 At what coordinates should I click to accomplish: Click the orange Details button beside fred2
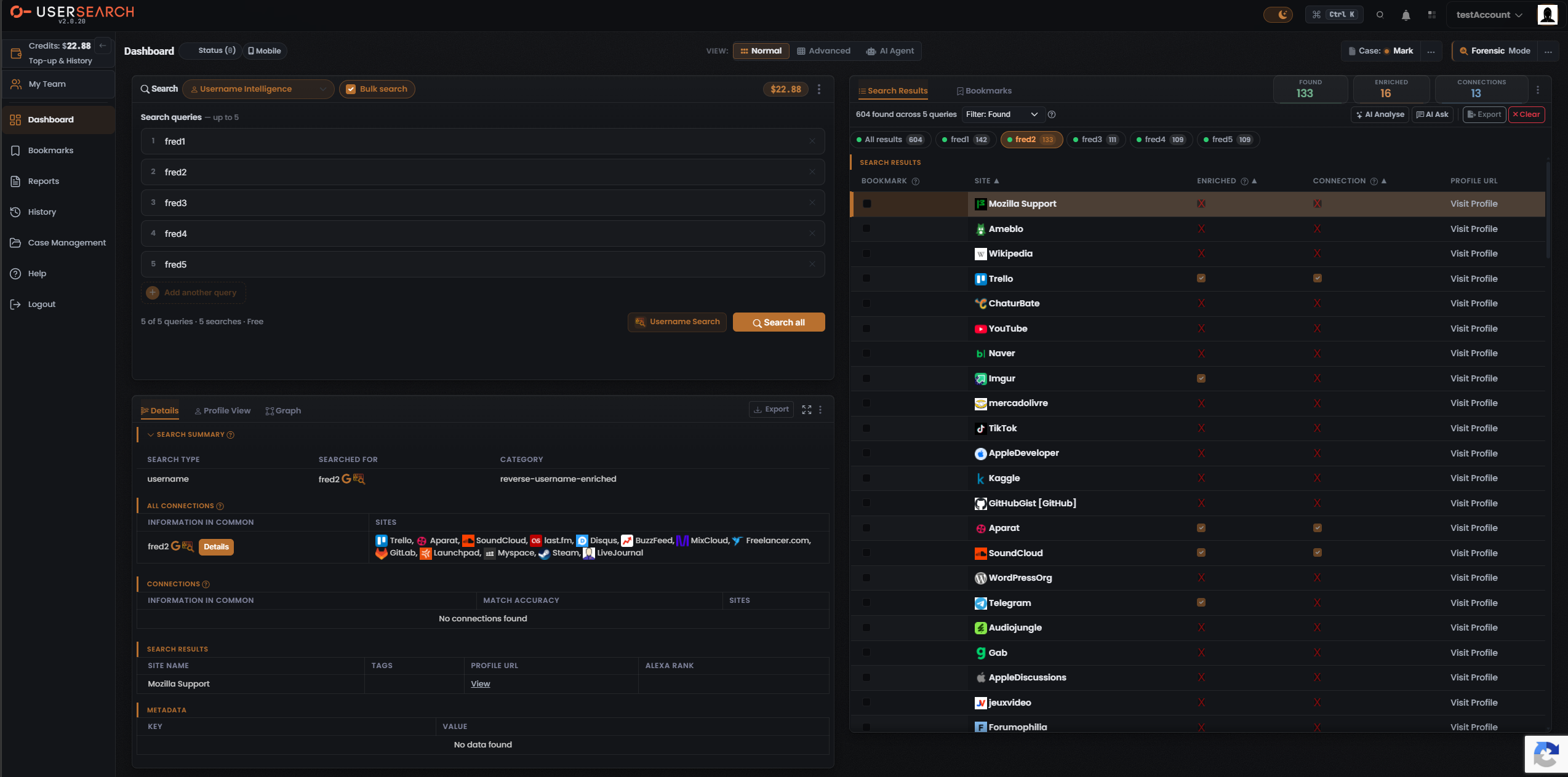pos(216,547)
